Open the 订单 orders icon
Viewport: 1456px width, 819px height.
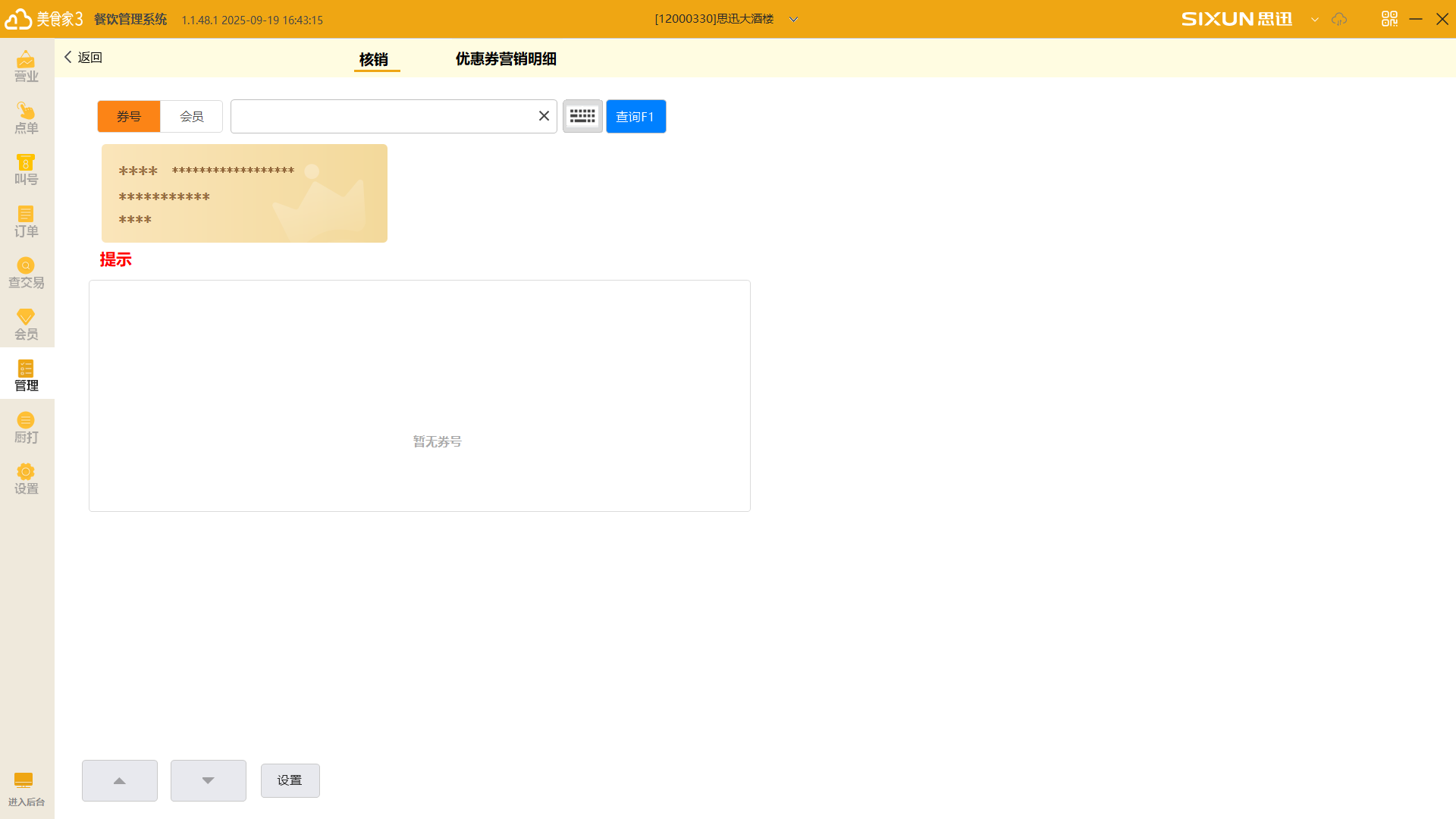pyautogui.click(x=27, y=221)
